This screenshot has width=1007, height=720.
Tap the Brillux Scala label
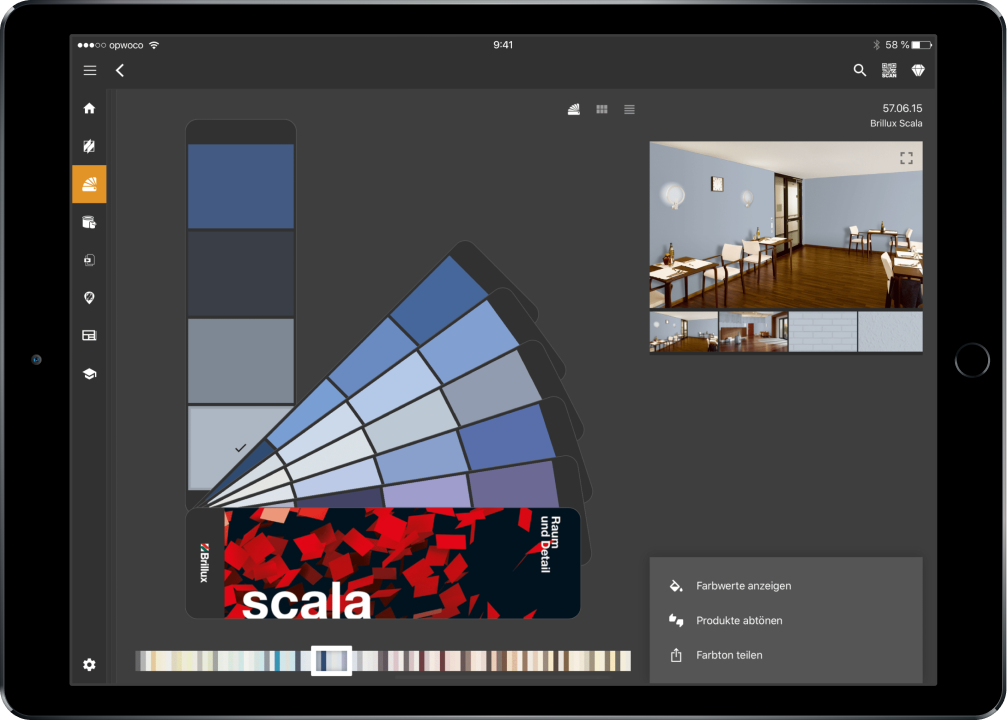pos(896,123)
